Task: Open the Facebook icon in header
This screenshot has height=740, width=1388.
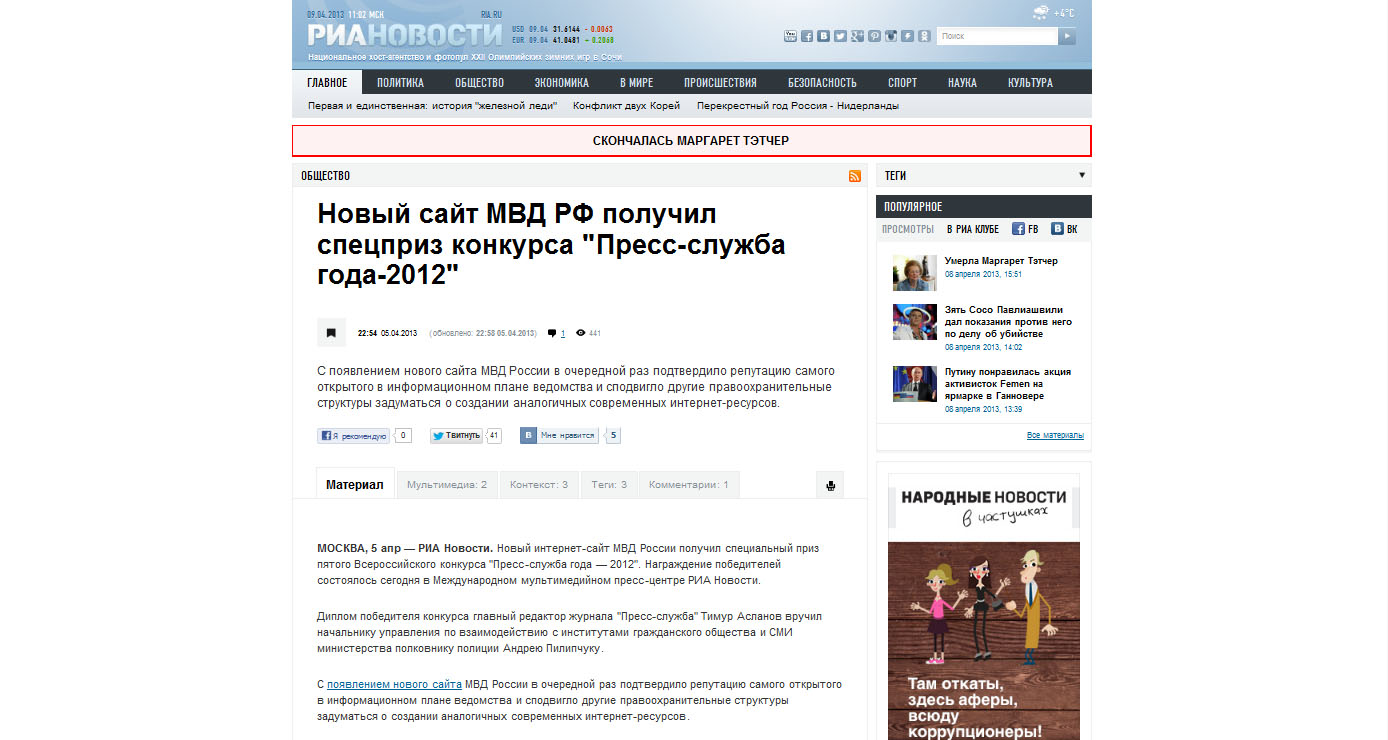Action: 807,36
